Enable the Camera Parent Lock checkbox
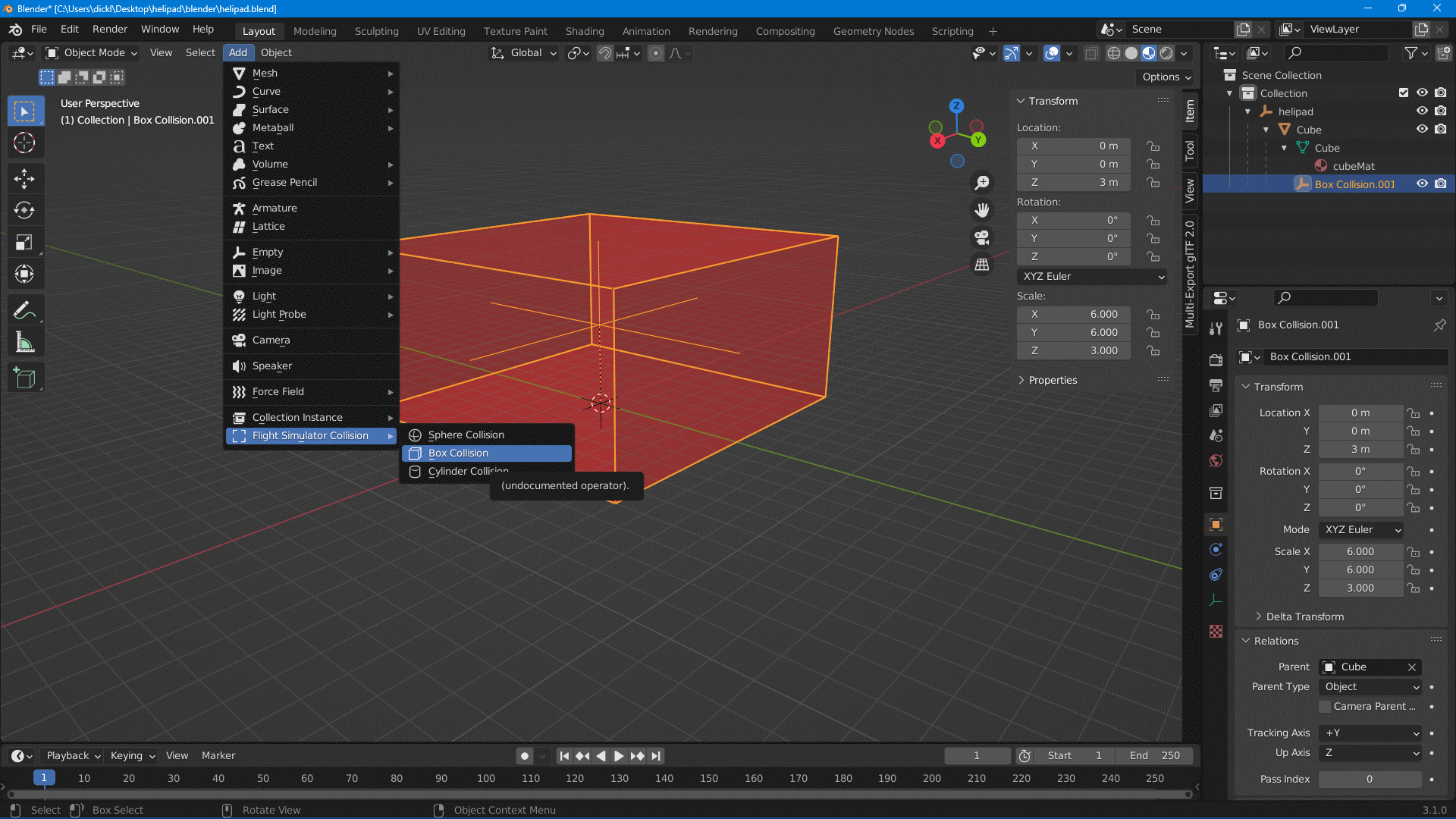This screenshot has width=1456, height=819. [1325, 707]
